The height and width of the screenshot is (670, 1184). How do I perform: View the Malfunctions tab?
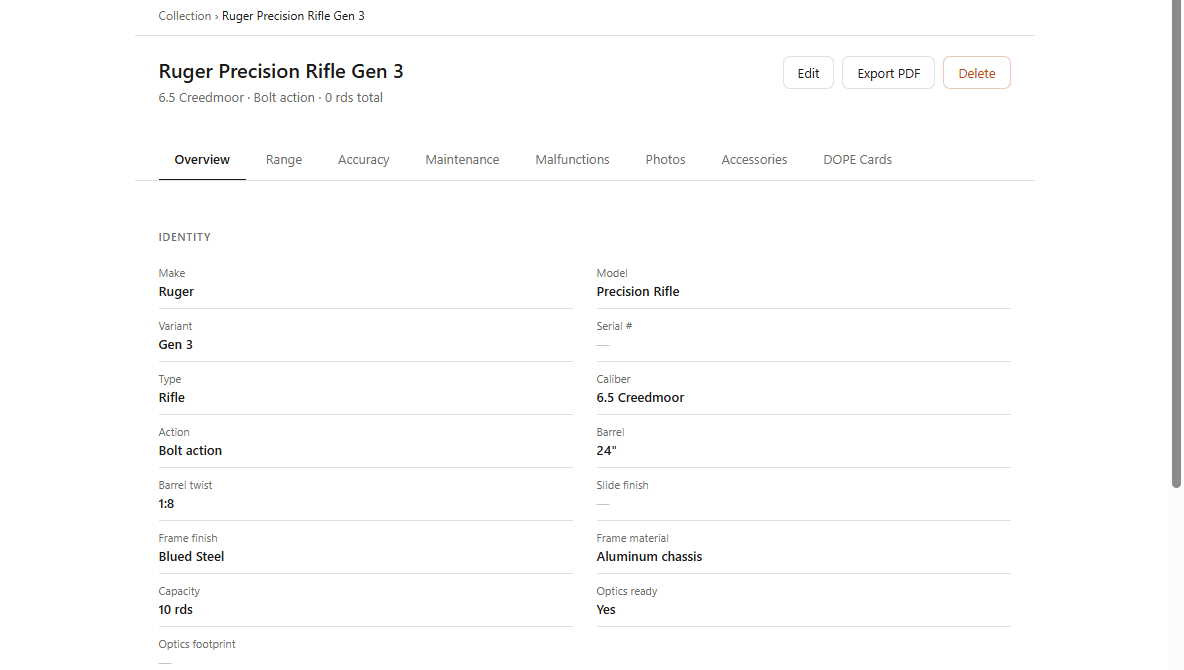(572, 159)
